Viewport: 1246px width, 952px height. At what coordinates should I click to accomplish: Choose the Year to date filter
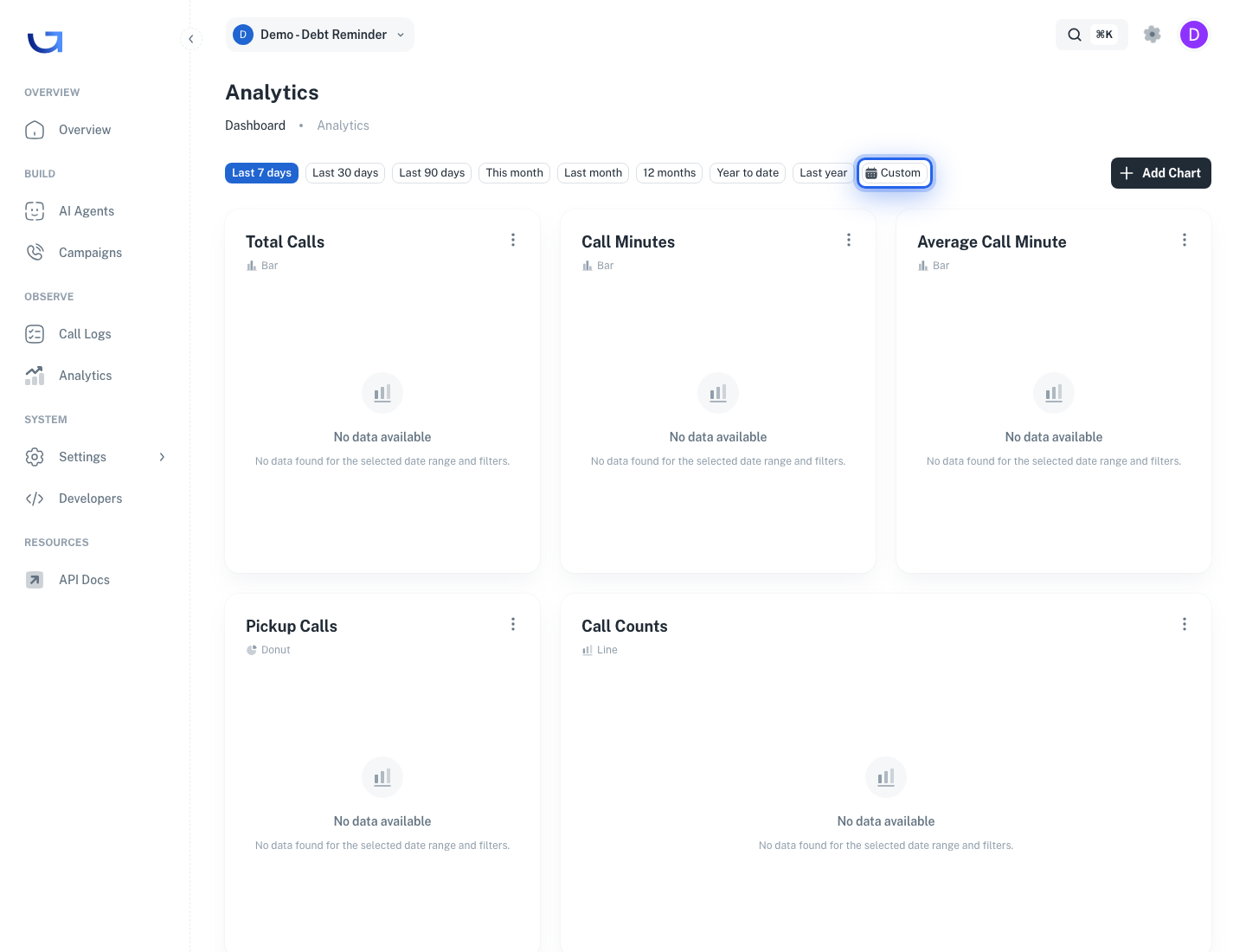(x=748, y=173)
